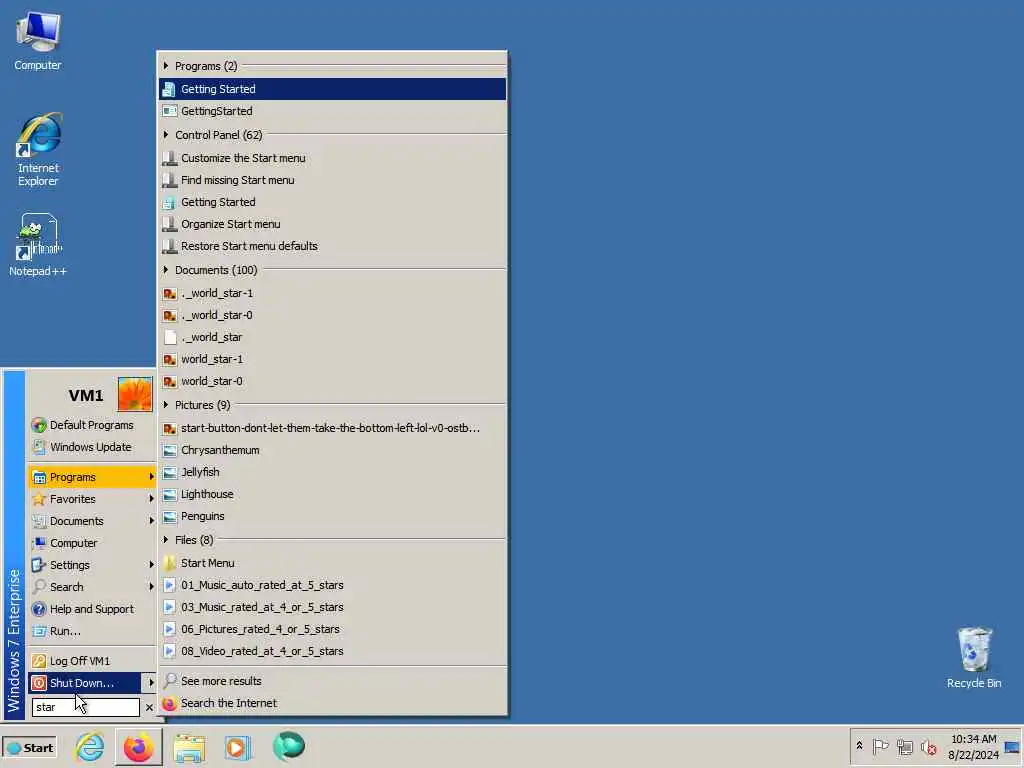Open the Lighthouse picture
The image size is (1024, 768).
[x=332, y=494]
